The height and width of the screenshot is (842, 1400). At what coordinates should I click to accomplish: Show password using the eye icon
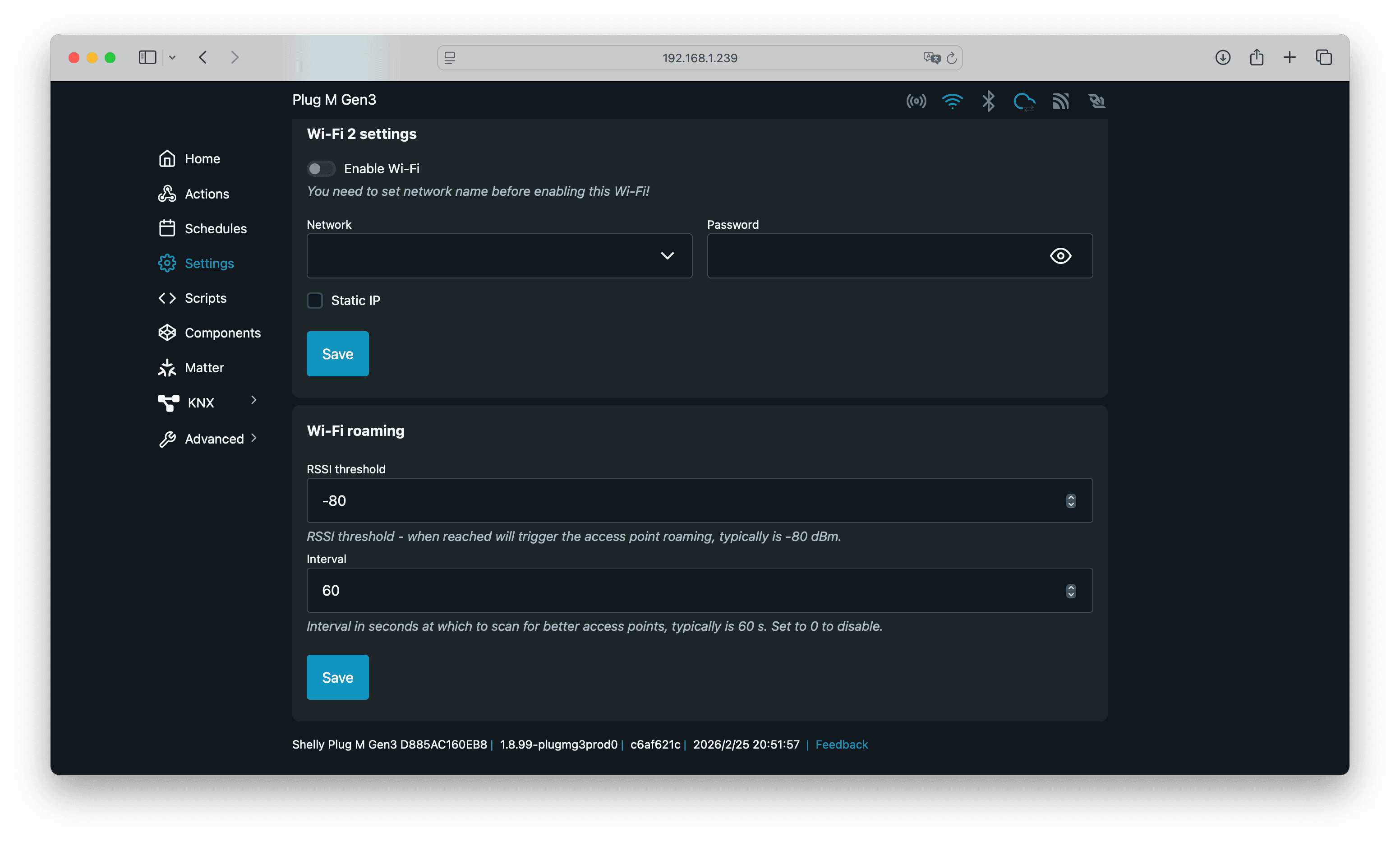[1060, 256]
